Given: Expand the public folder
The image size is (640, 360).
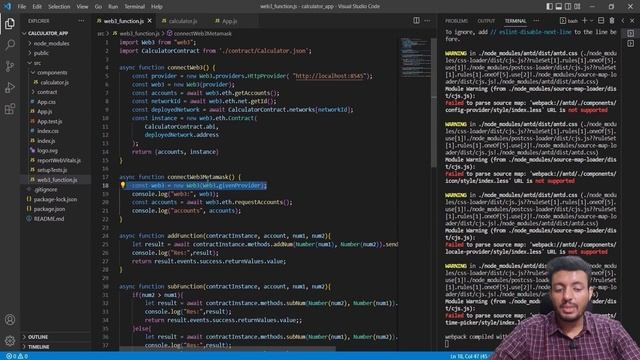Looking at the screenshot, I should (x=41, y=53).
